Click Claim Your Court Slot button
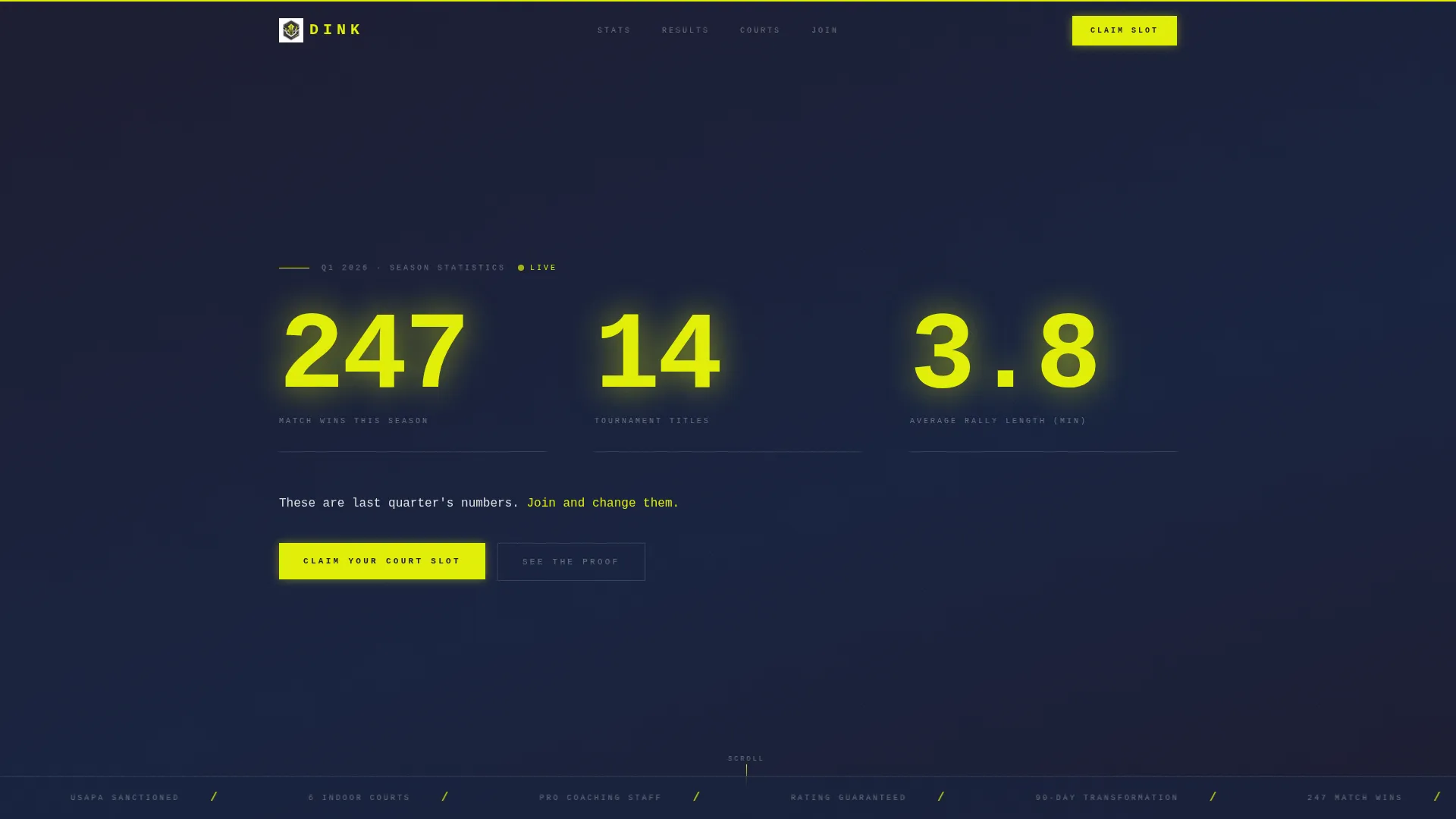1456x819 pixels. coord(382,561)
